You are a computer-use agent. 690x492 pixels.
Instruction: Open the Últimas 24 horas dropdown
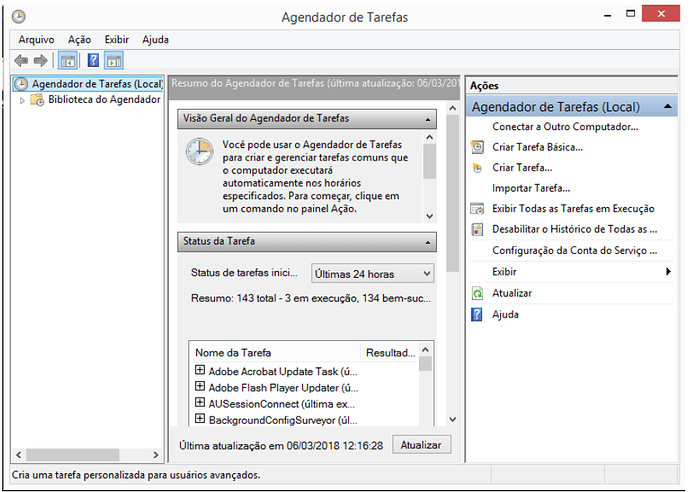click(x=371, y=273)
